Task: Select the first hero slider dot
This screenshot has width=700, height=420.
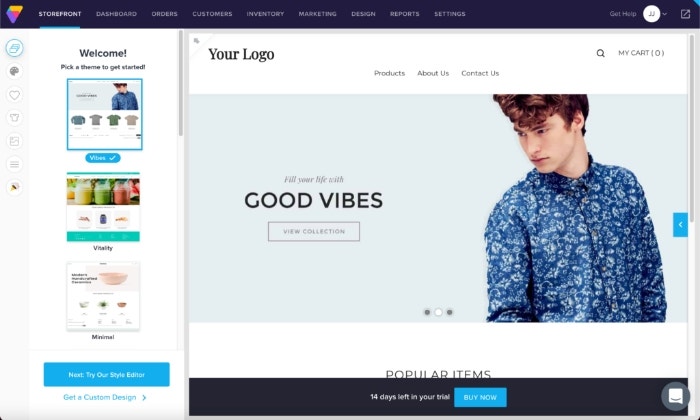Action: pyautogui.click(x=427, y=312)
